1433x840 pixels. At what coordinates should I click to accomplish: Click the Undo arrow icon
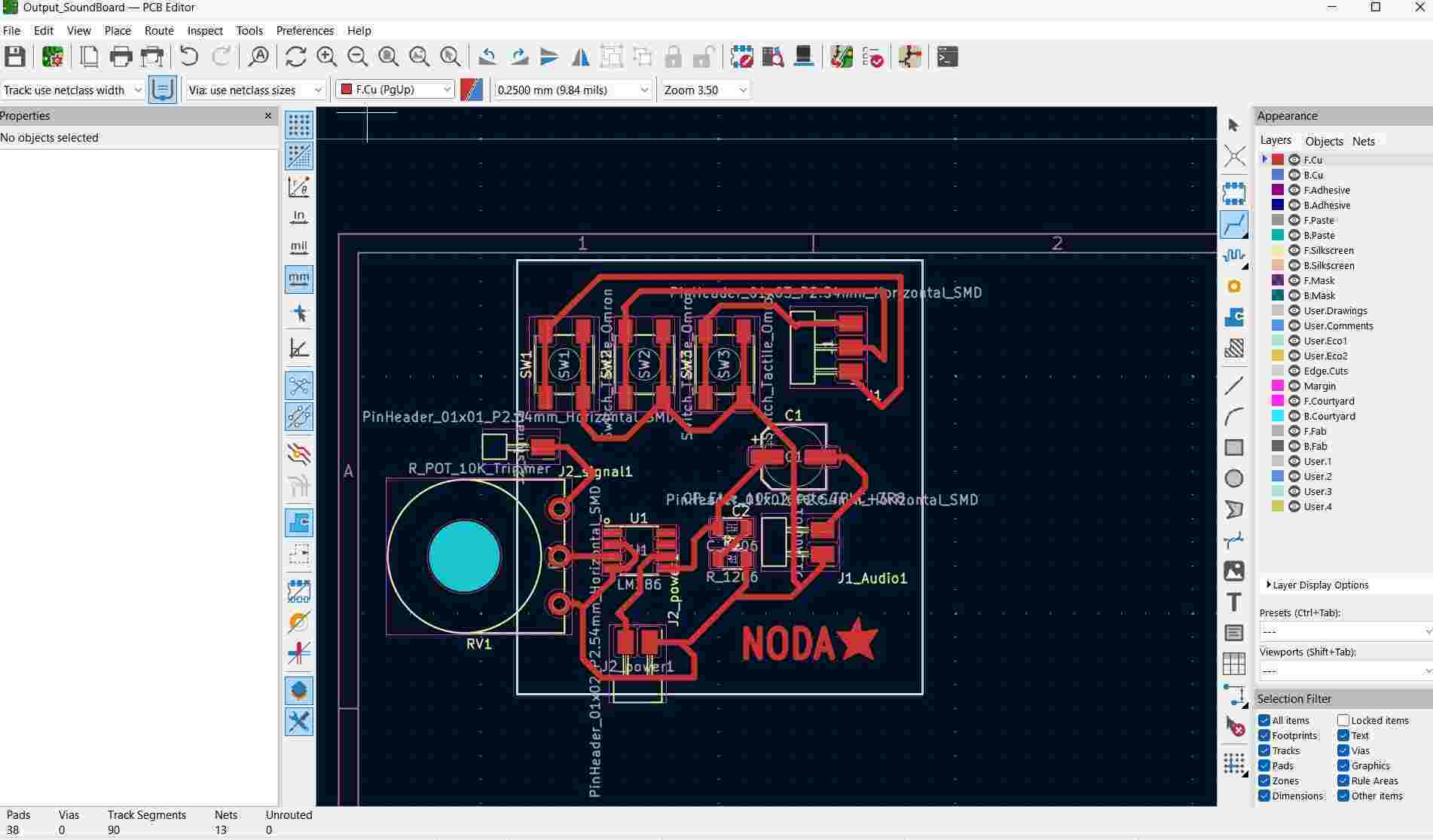point(189,57)
